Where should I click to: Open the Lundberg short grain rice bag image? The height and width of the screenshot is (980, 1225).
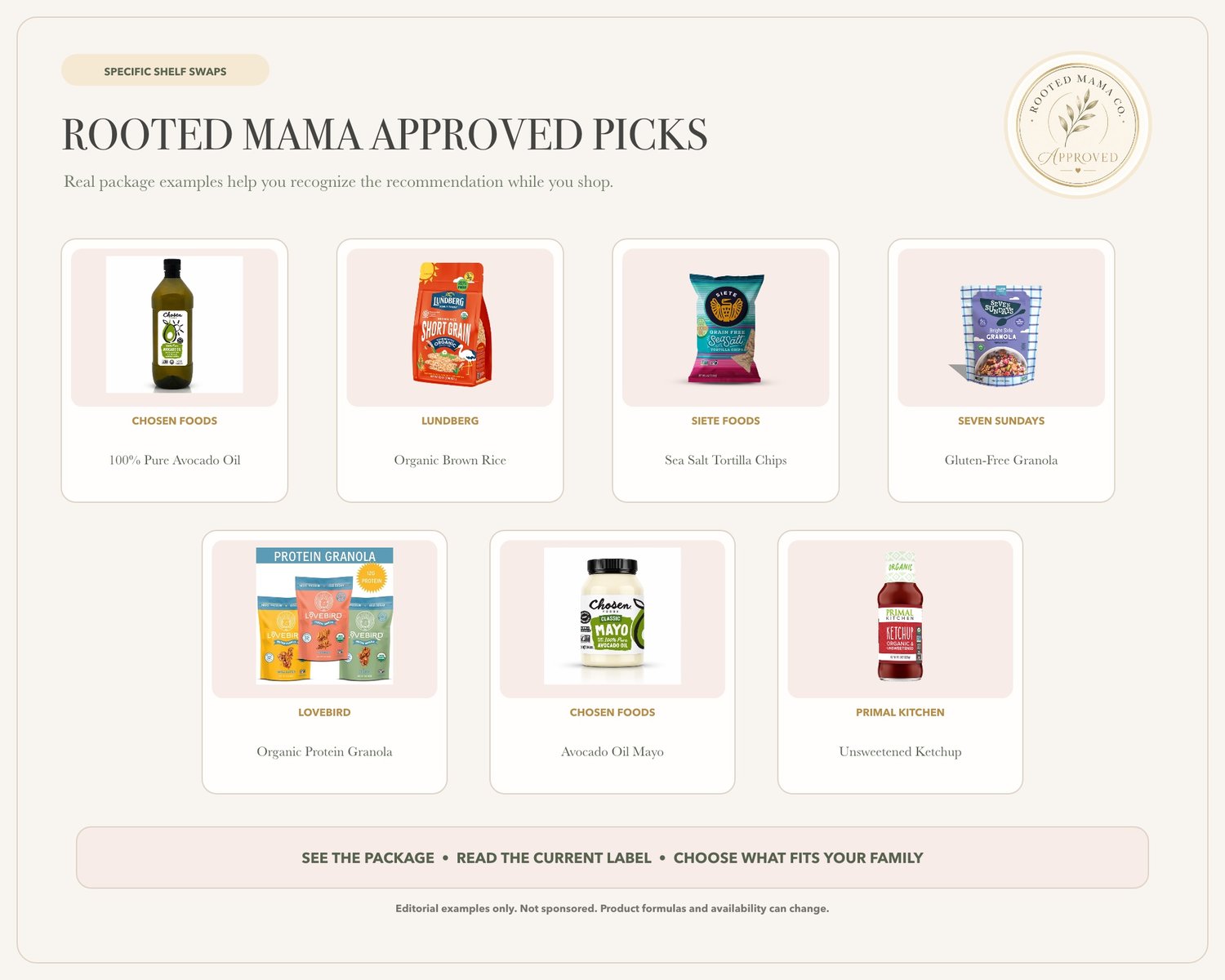click(451, 324)
